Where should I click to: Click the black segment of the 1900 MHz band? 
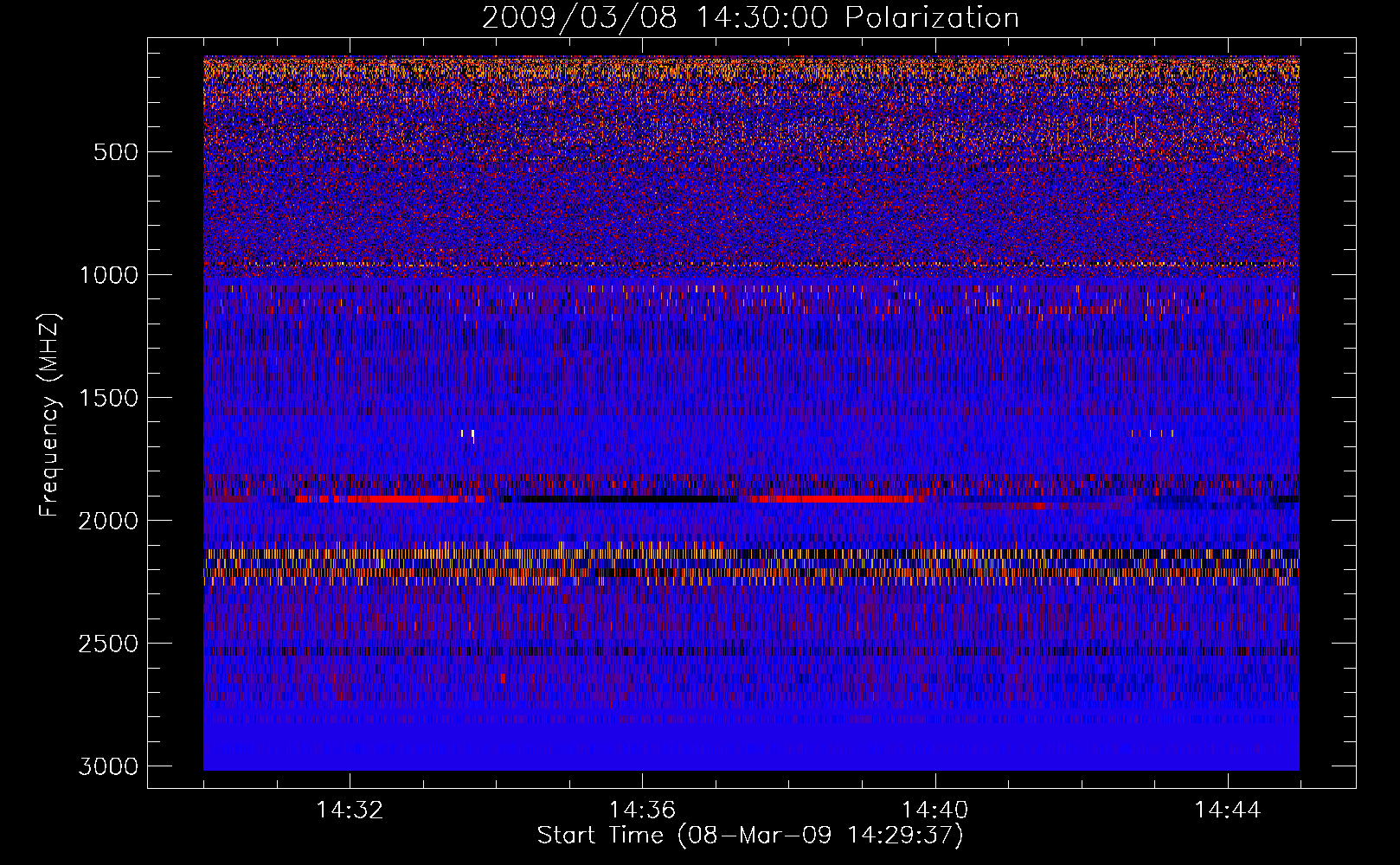[x=619, y=499]
